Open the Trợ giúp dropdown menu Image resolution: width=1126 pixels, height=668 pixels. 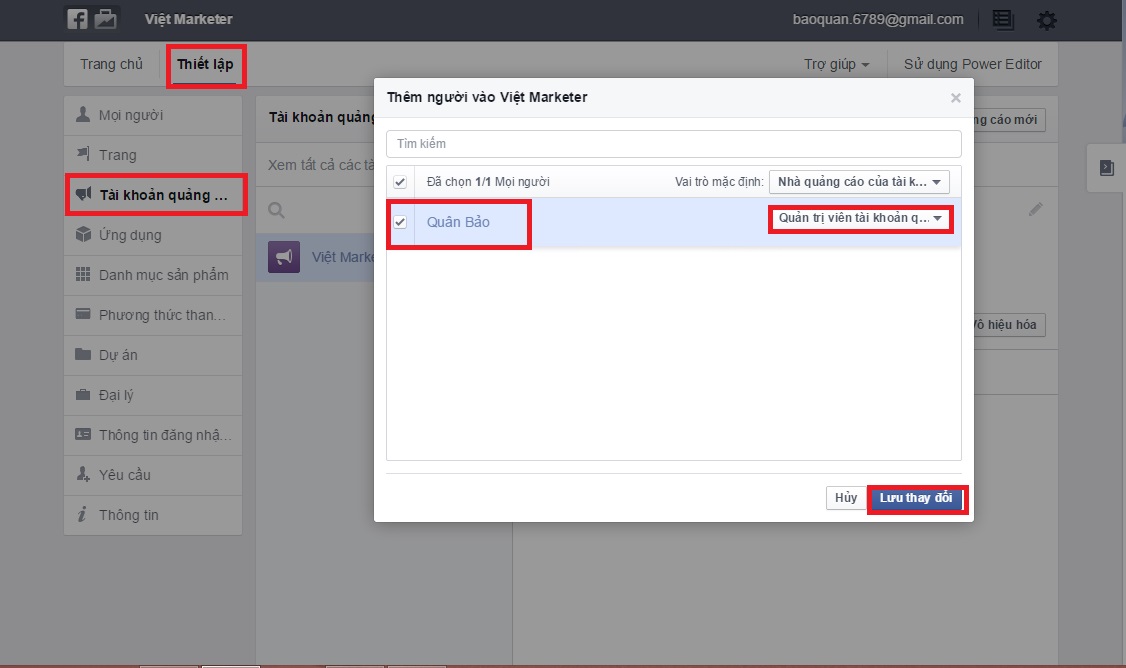[837, 65]
